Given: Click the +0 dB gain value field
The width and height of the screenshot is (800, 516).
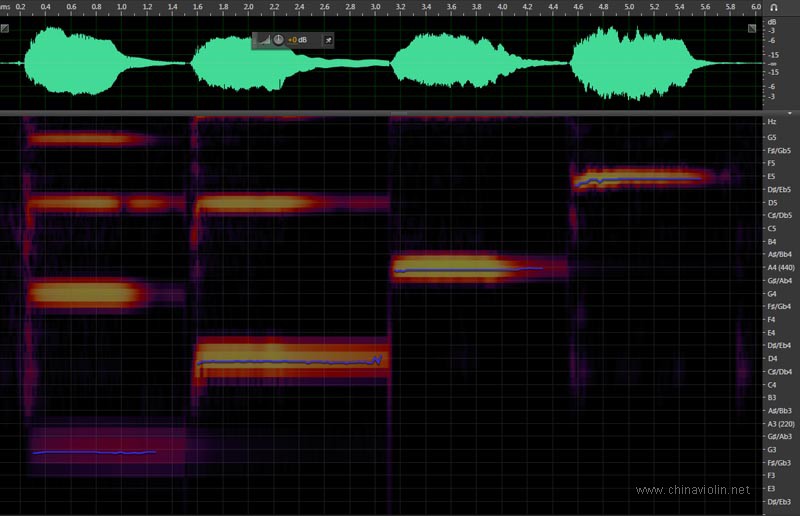Looking at the screenshot, I should click(x=298, y=41).
